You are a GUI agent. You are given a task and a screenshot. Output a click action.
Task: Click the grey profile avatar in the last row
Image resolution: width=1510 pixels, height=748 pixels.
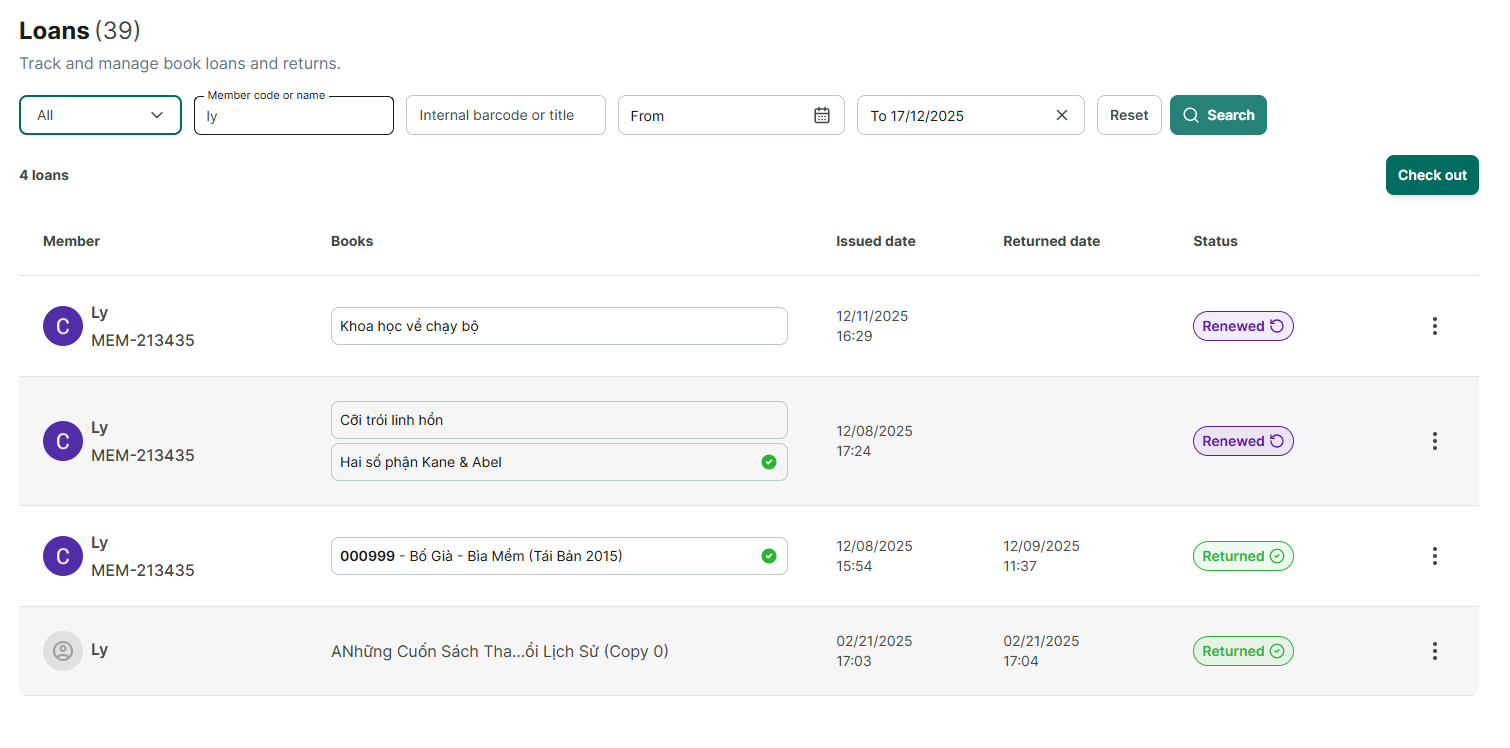click(x=63, y=651)
